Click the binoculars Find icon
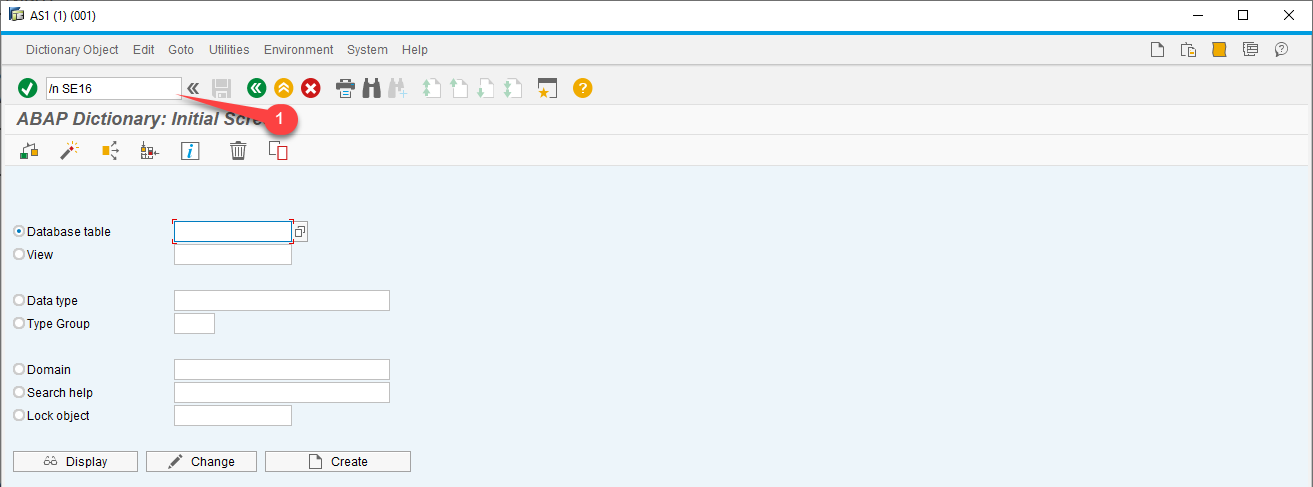 click(x=371, y=88)
